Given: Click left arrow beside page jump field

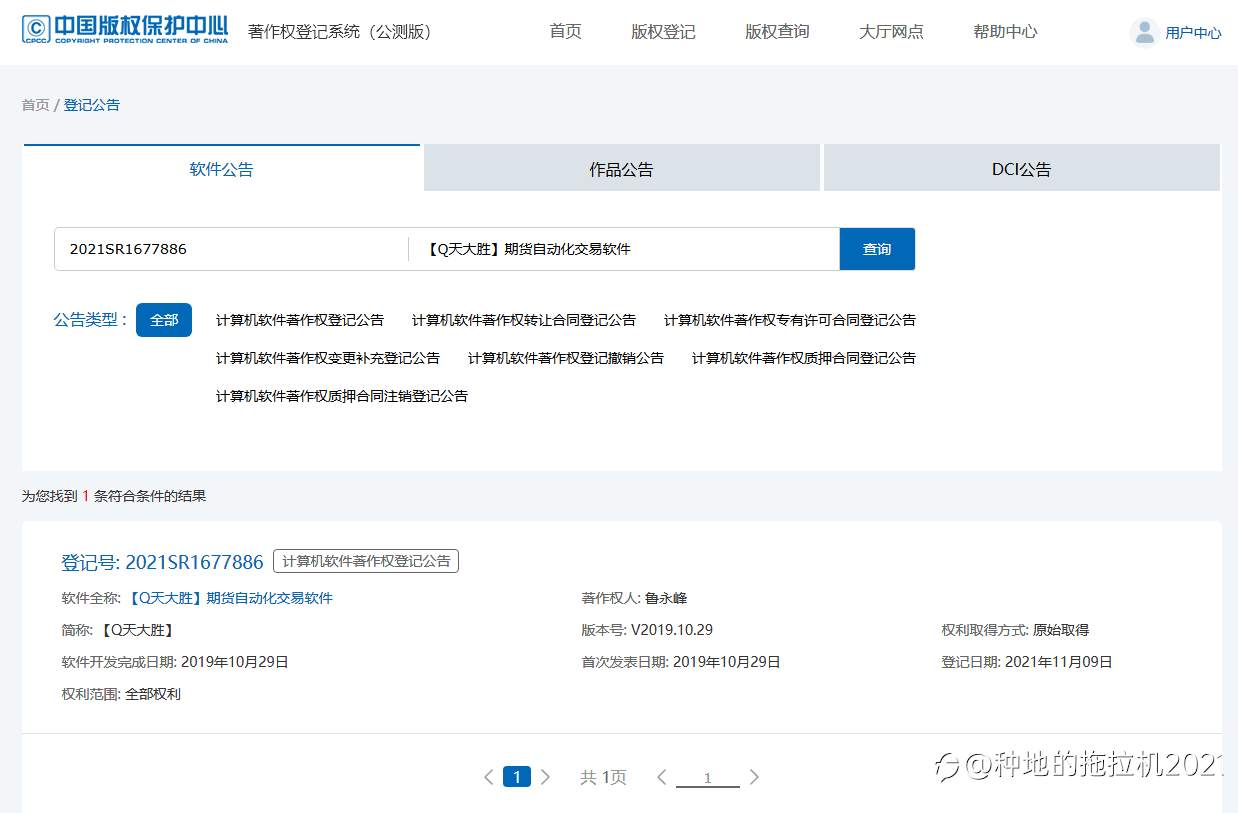Looking at the screenshot, I should 661,777.
